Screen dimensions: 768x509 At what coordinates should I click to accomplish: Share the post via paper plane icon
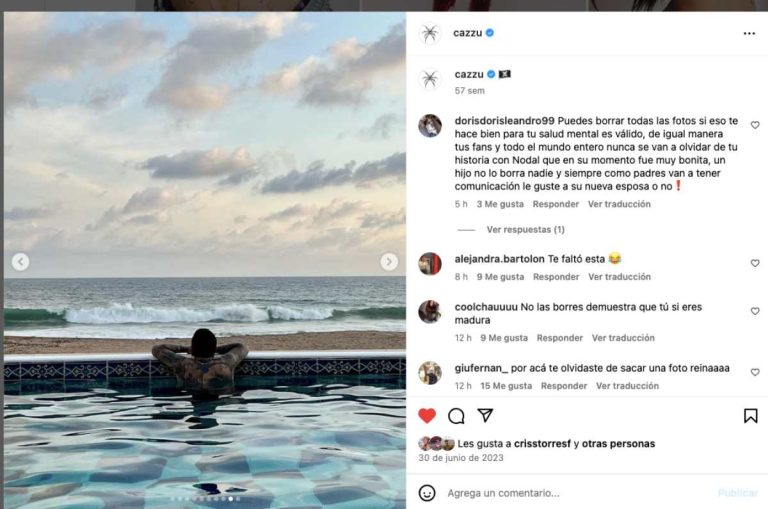click(x=485, y=415)
